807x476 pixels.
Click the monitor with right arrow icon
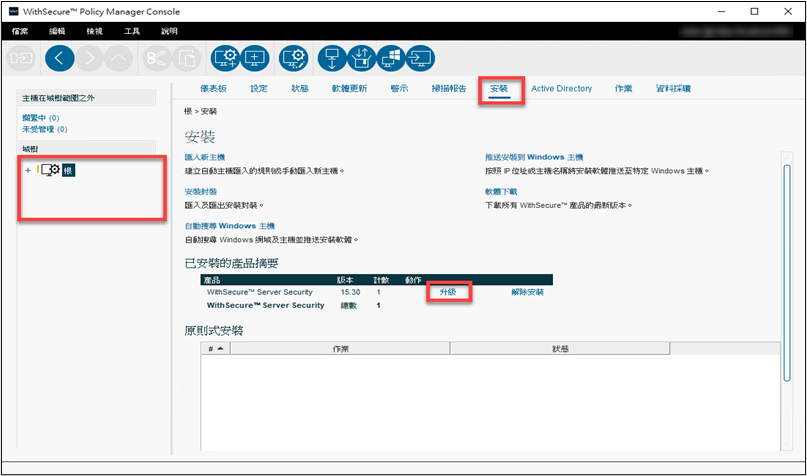[420, 57]
